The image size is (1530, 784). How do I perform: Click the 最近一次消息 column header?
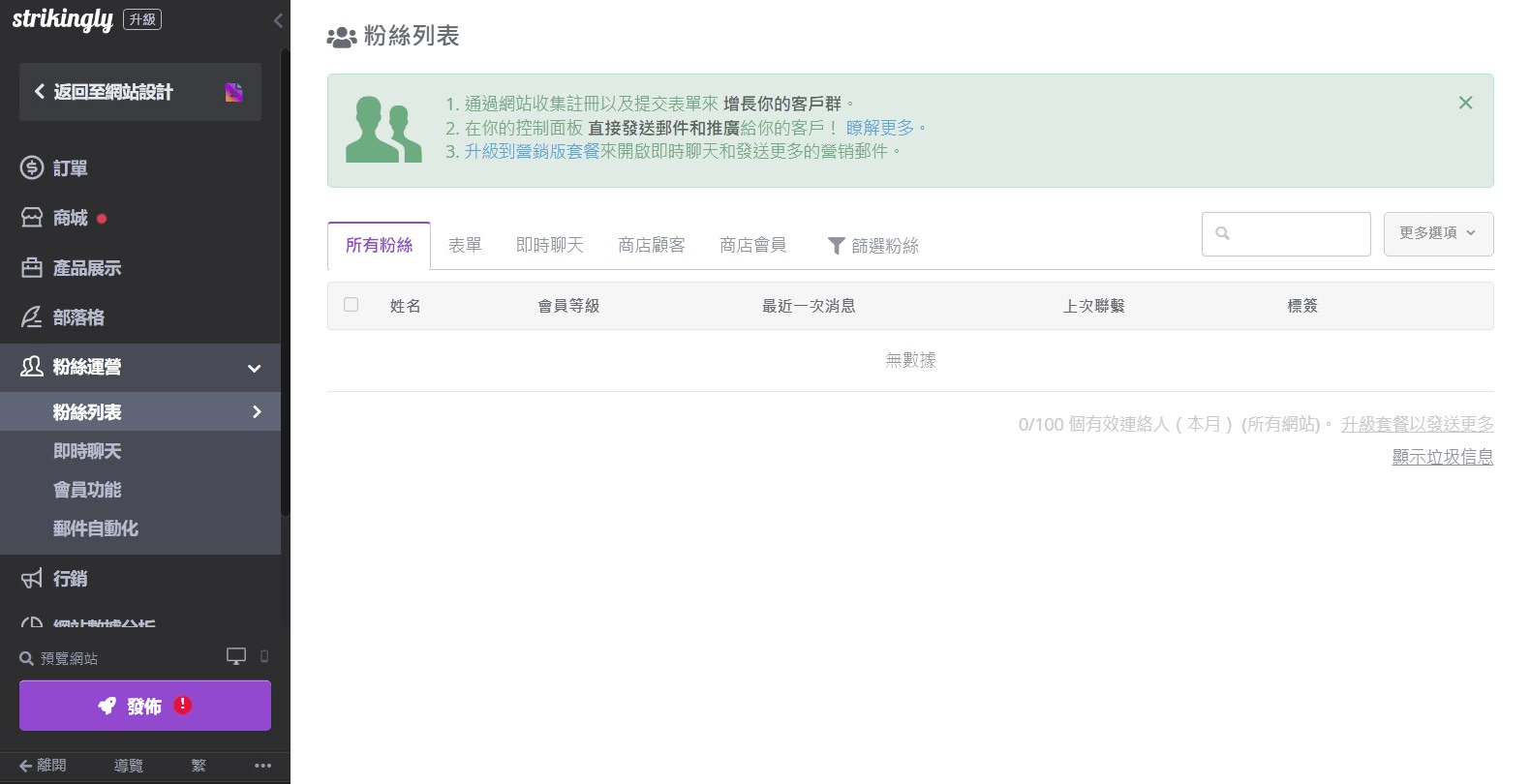[x=809, y=306]
